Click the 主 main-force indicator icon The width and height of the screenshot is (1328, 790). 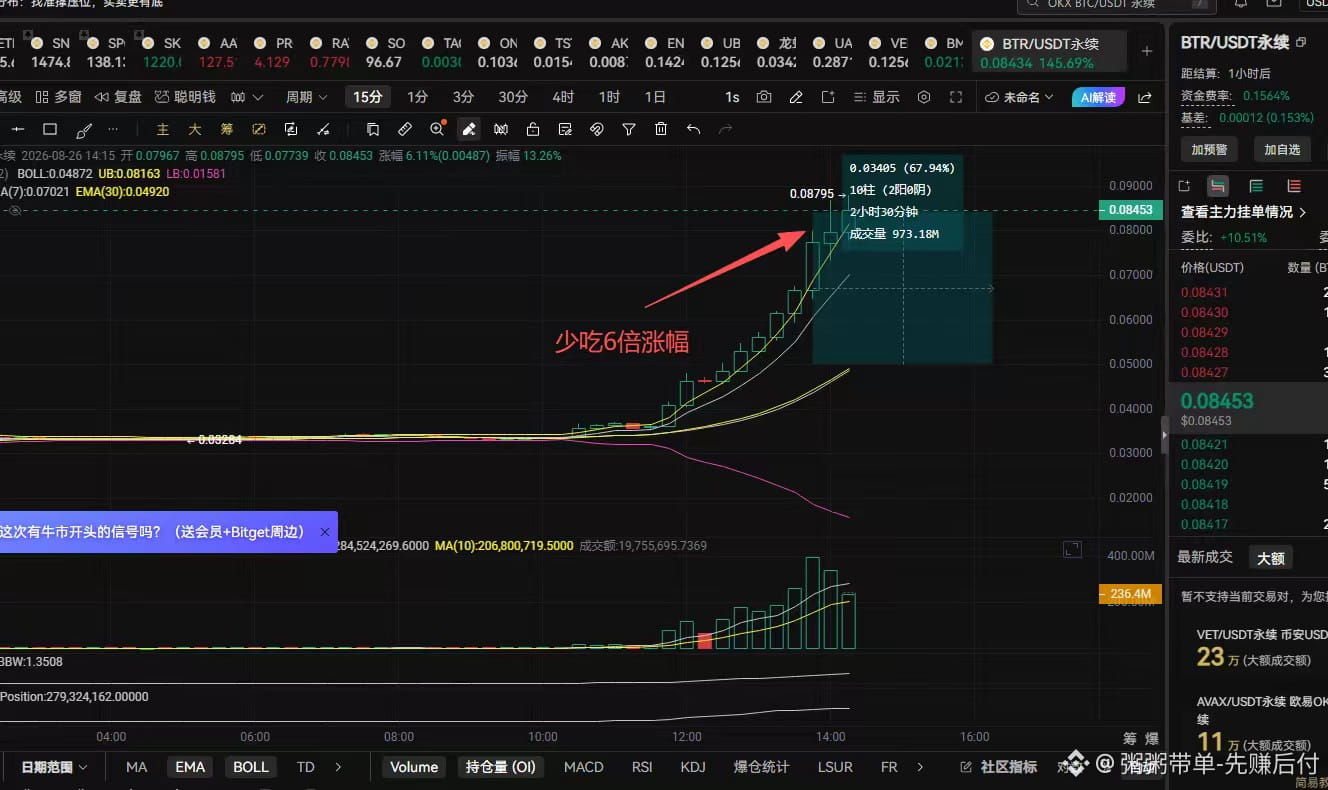point(163,129)
